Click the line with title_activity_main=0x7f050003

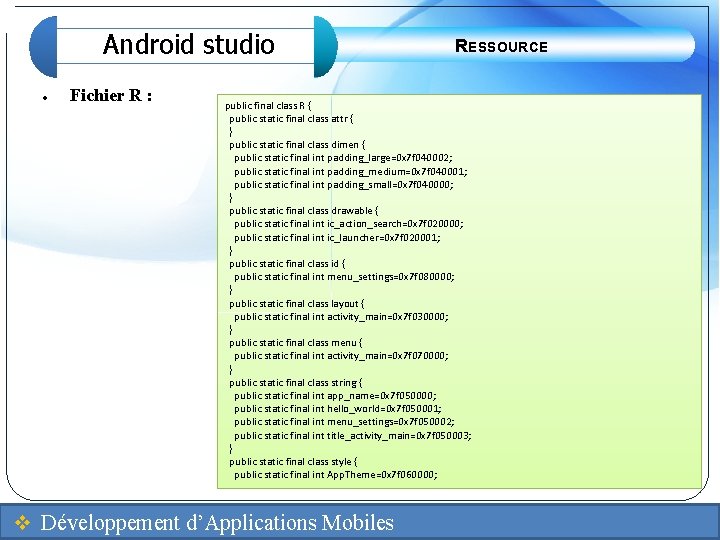coord(353,435)
